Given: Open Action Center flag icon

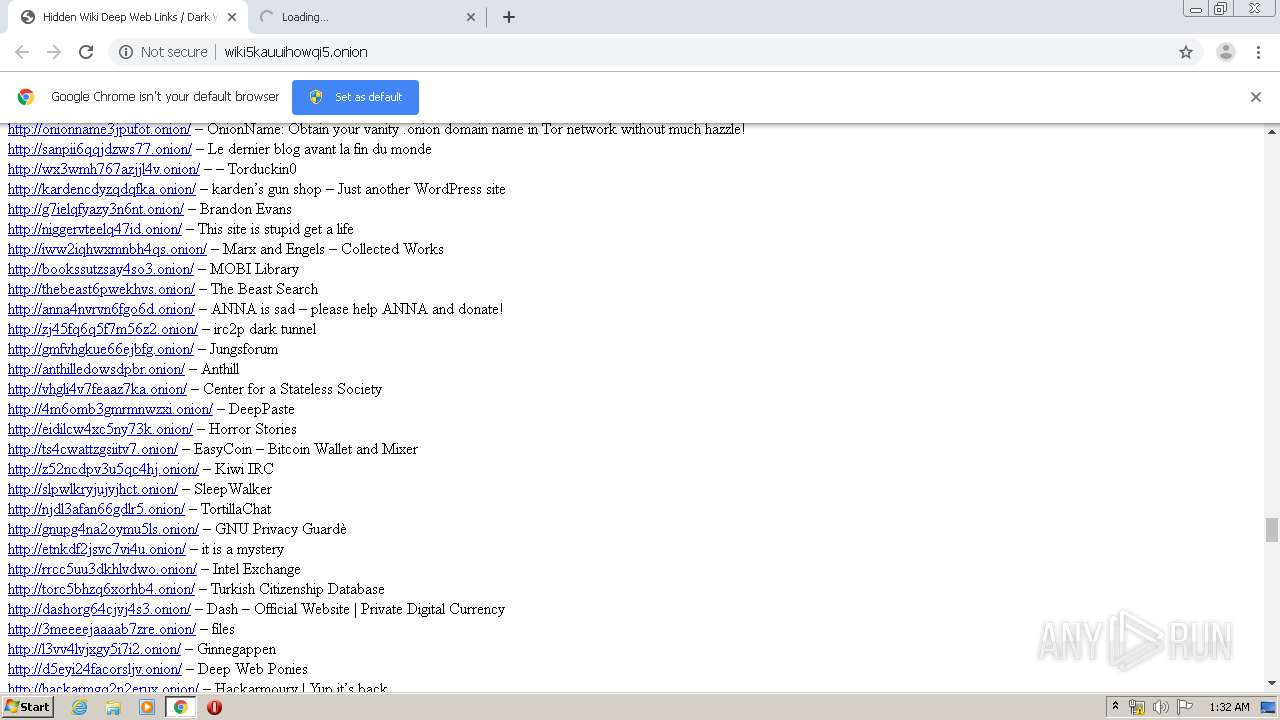Looking at the screenshot, I should tap(1185, 707).
